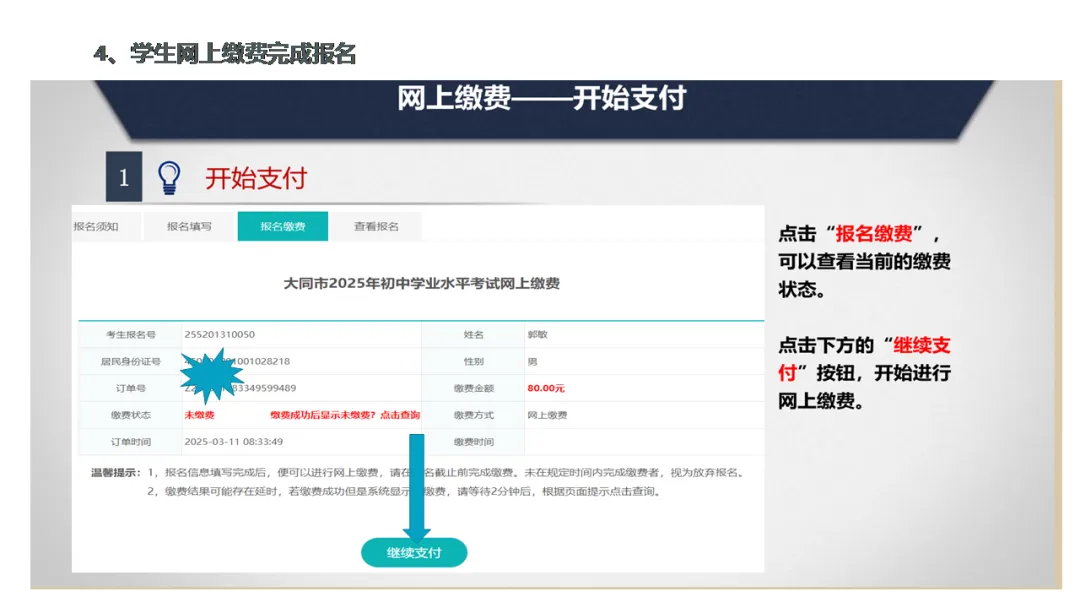The image size is (1080, 608).
Task: Switch to the 报名填写 tab
Action: point(192,227)
